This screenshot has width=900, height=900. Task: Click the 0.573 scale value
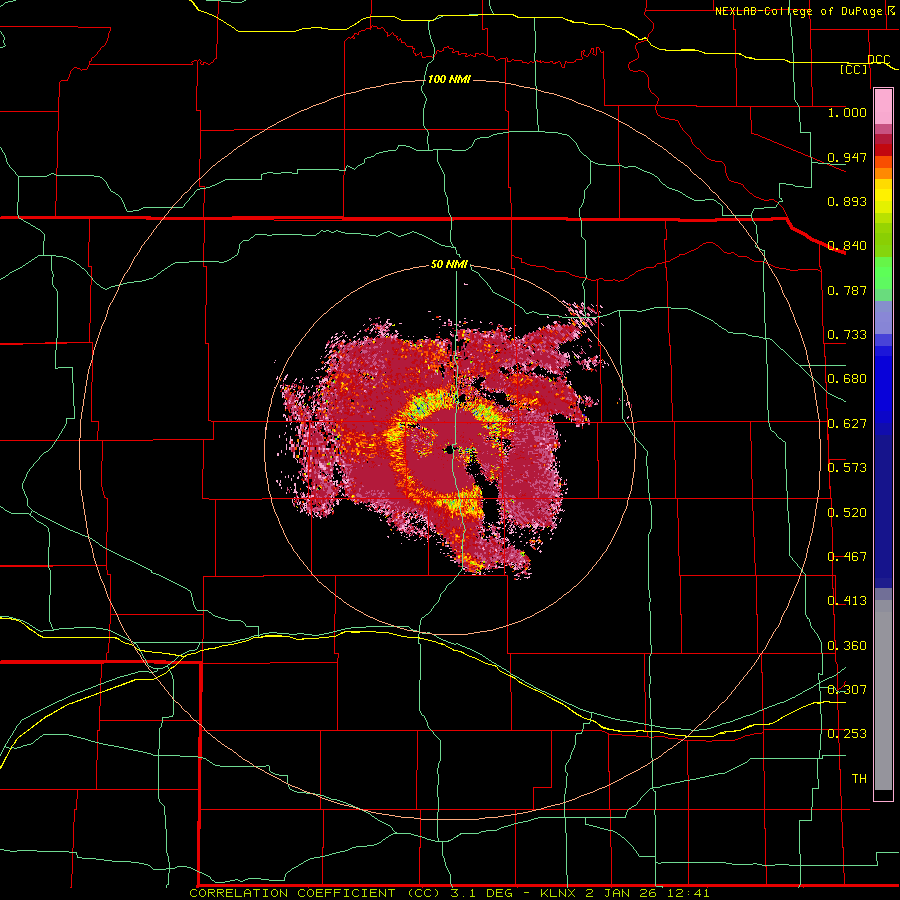point(847,468)
